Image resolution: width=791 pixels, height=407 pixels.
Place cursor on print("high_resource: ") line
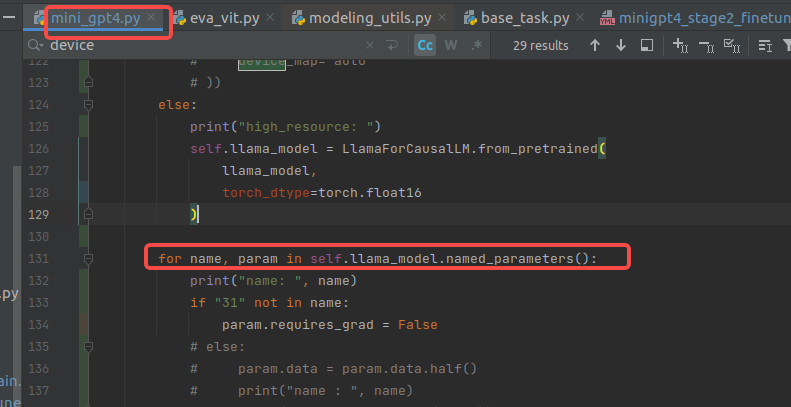click(285, 126)
